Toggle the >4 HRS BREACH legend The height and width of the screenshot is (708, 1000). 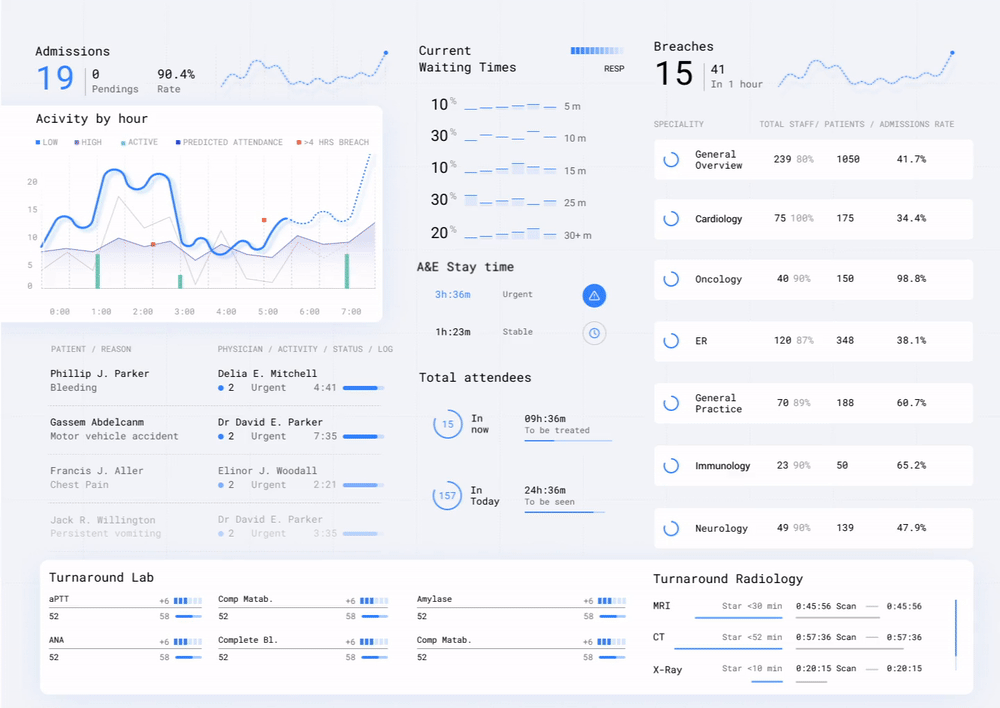(332, 142)
